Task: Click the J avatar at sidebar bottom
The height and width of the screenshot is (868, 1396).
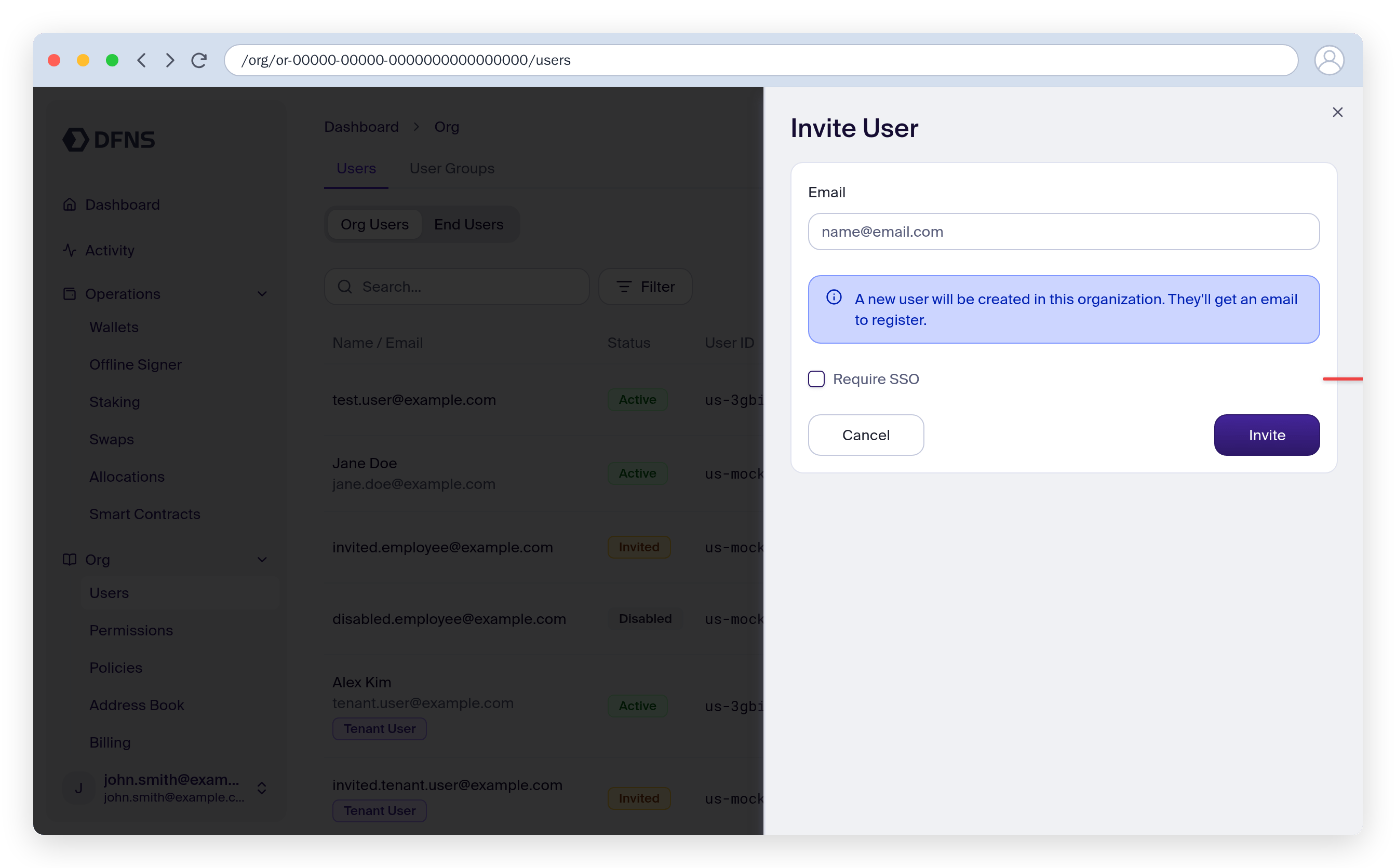Action: pyautogui.click(x=78, y=788)
